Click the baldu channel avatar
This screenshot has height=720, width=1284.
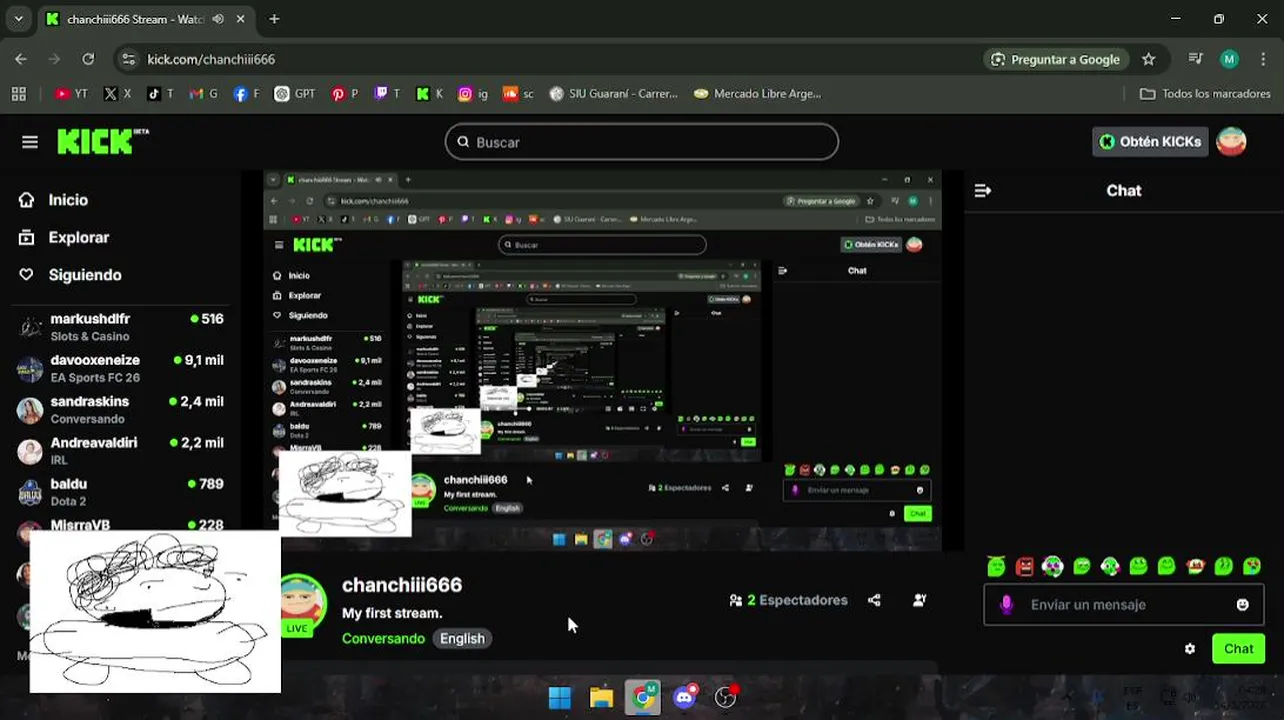31,493
